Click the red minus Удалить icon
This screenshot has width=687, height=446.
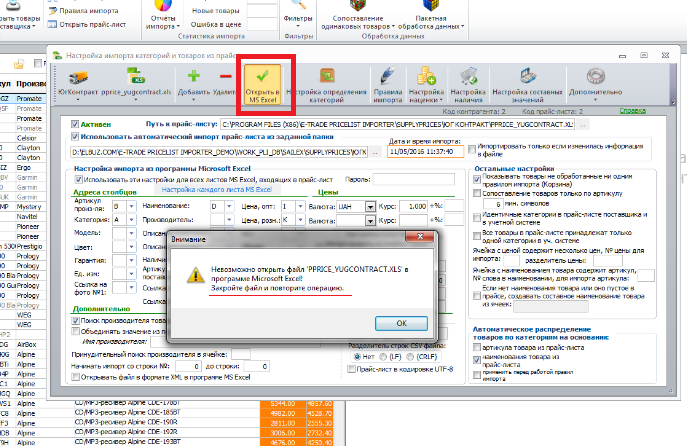(x=225, y=77)
